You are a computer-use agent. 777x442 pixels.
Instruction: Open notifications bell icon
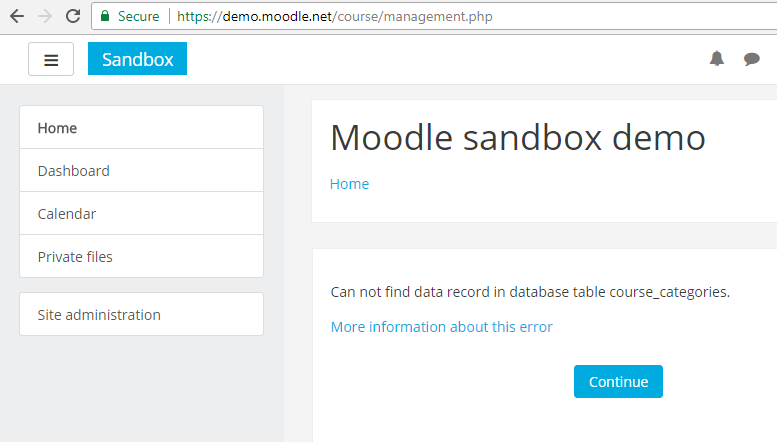[717, 58]
